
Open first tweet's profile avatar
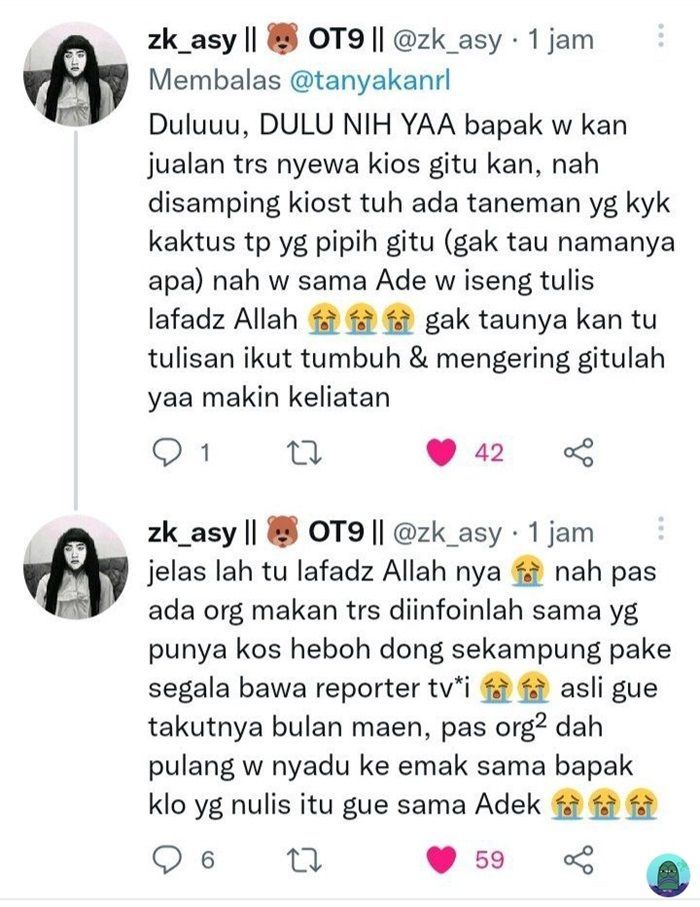(75, 74)
